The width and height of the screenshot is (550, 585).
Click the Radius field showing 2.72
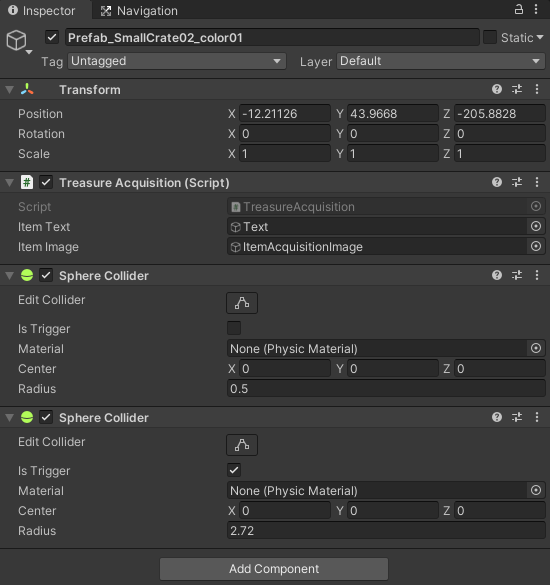[x=386, y=531]
